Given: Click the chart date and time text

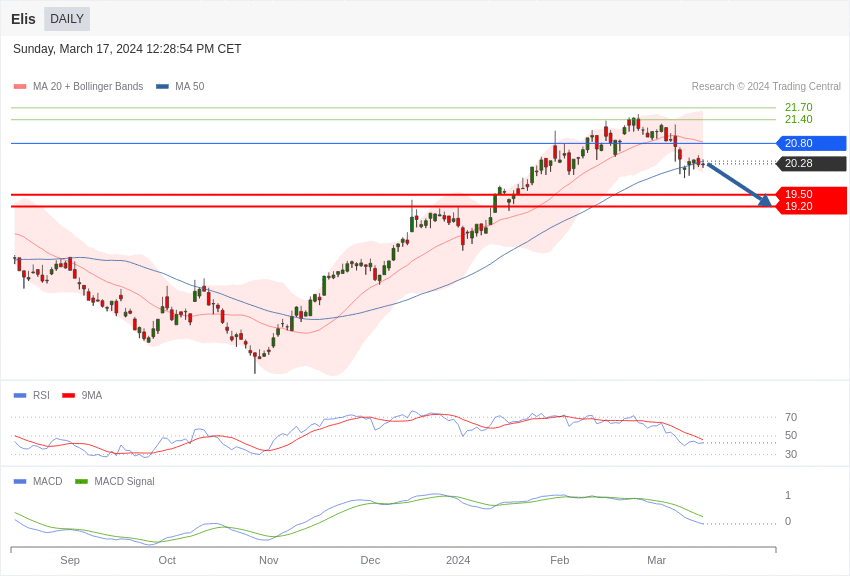Looking at the screenshot, I should 127,49.
